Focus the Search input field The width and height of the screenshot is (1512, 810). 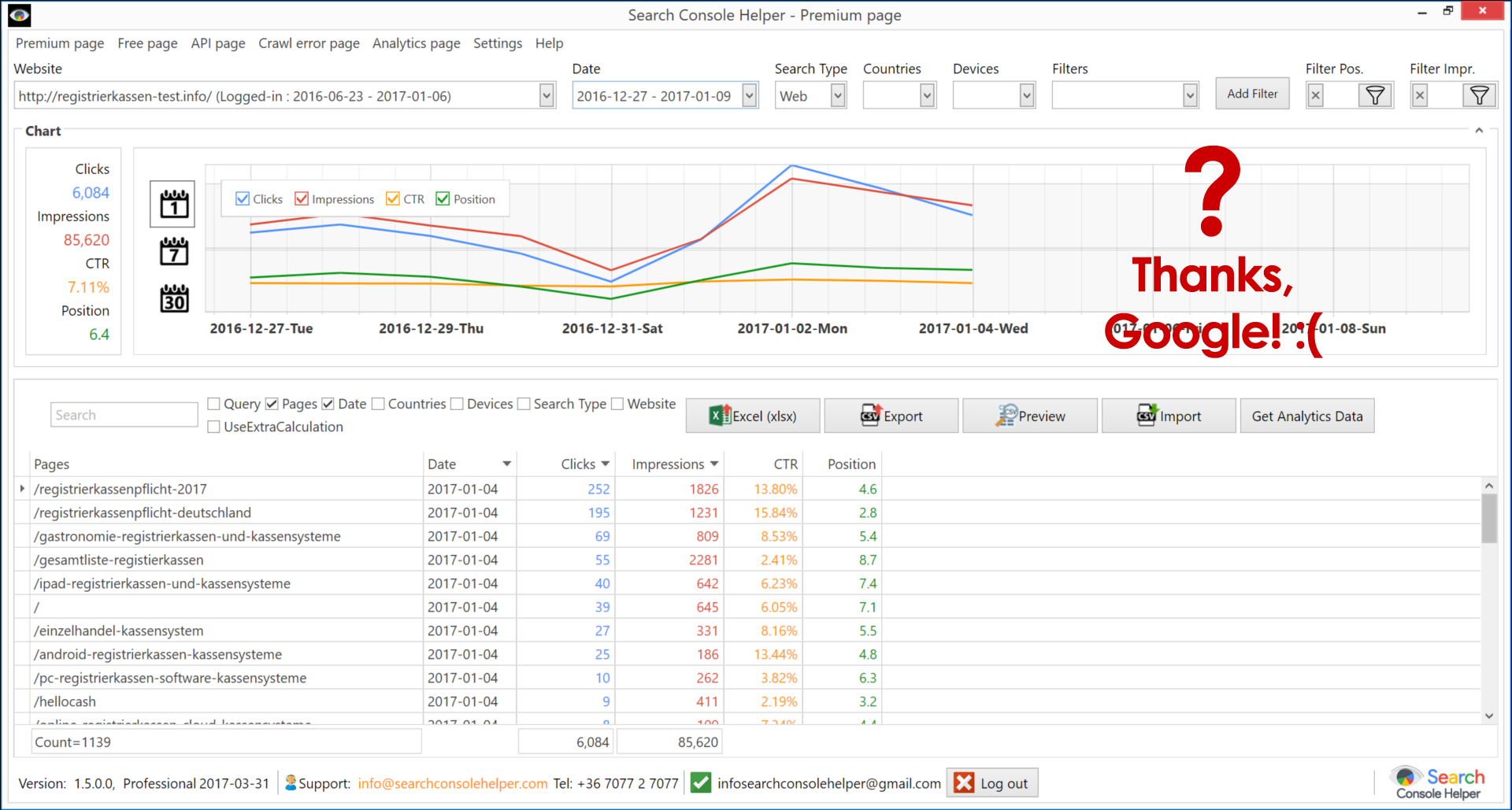tap(124, 415)
